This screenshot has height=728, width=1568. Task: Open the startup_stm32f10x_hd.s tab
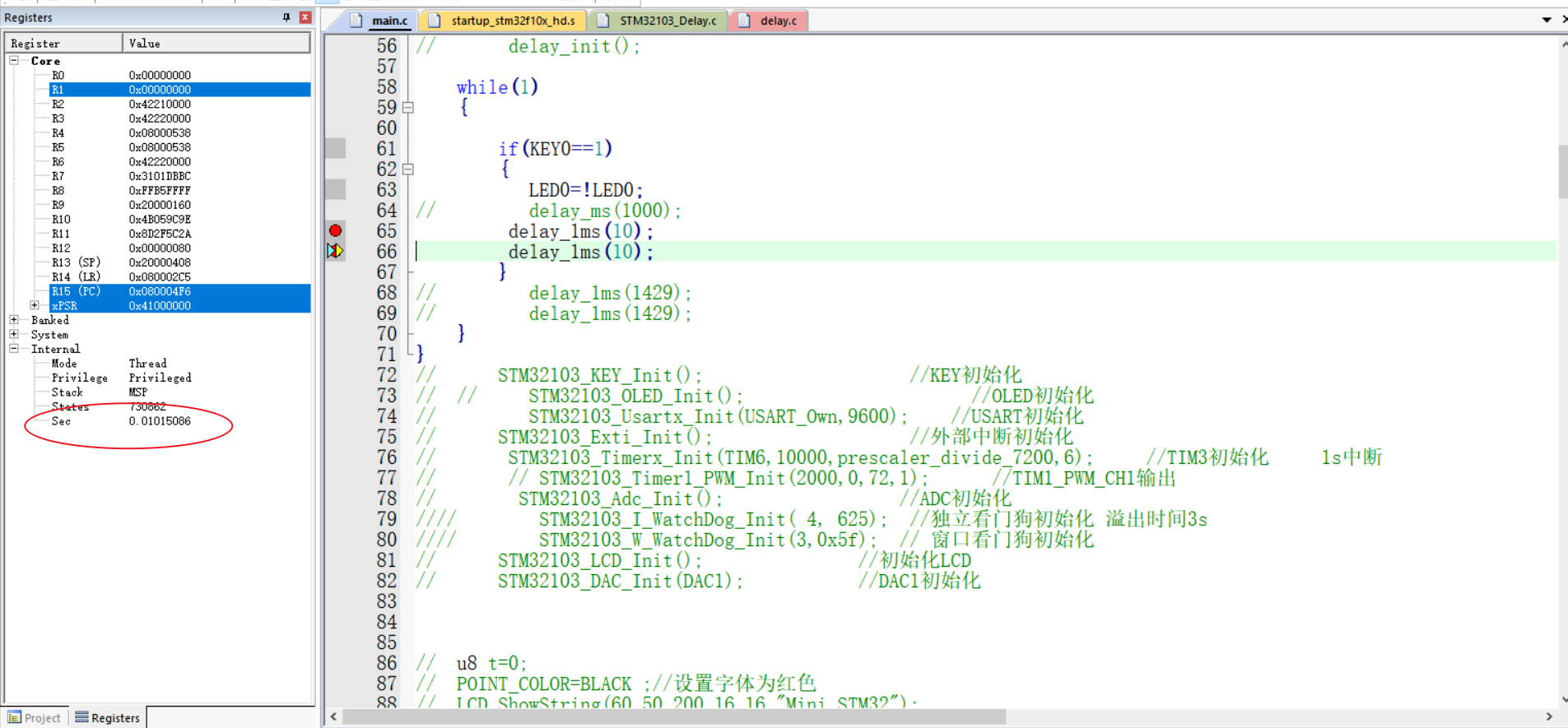click(503, 21)
